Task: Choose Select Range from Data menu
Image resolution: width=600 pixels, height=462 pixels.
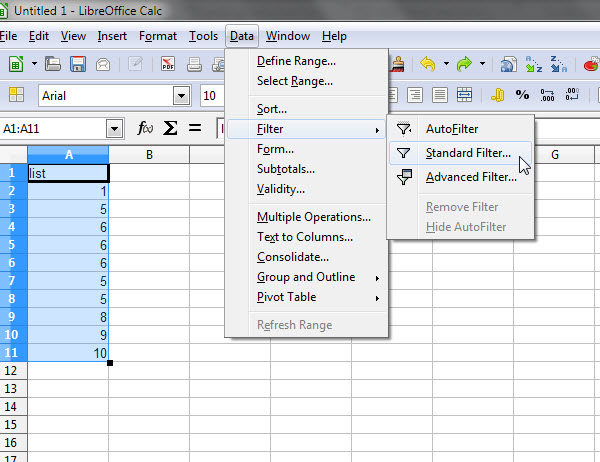Action: [x=306, y=81]
